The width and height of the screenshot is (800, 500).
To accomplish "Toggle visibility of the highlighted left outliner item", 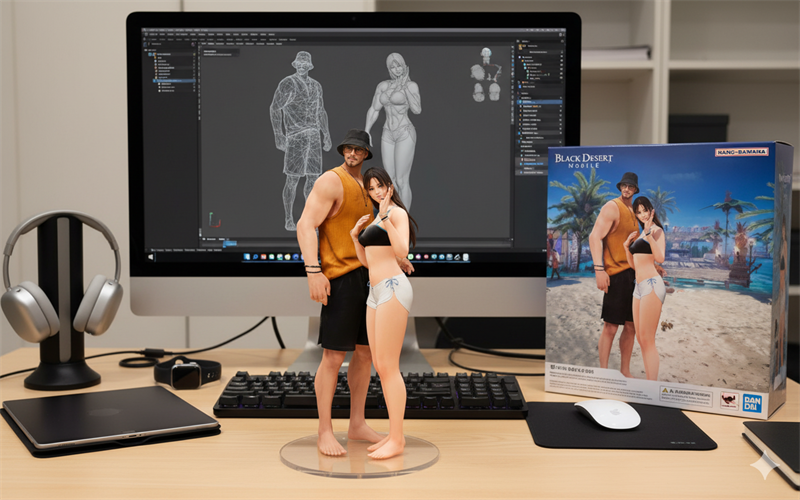I will 196,80.
